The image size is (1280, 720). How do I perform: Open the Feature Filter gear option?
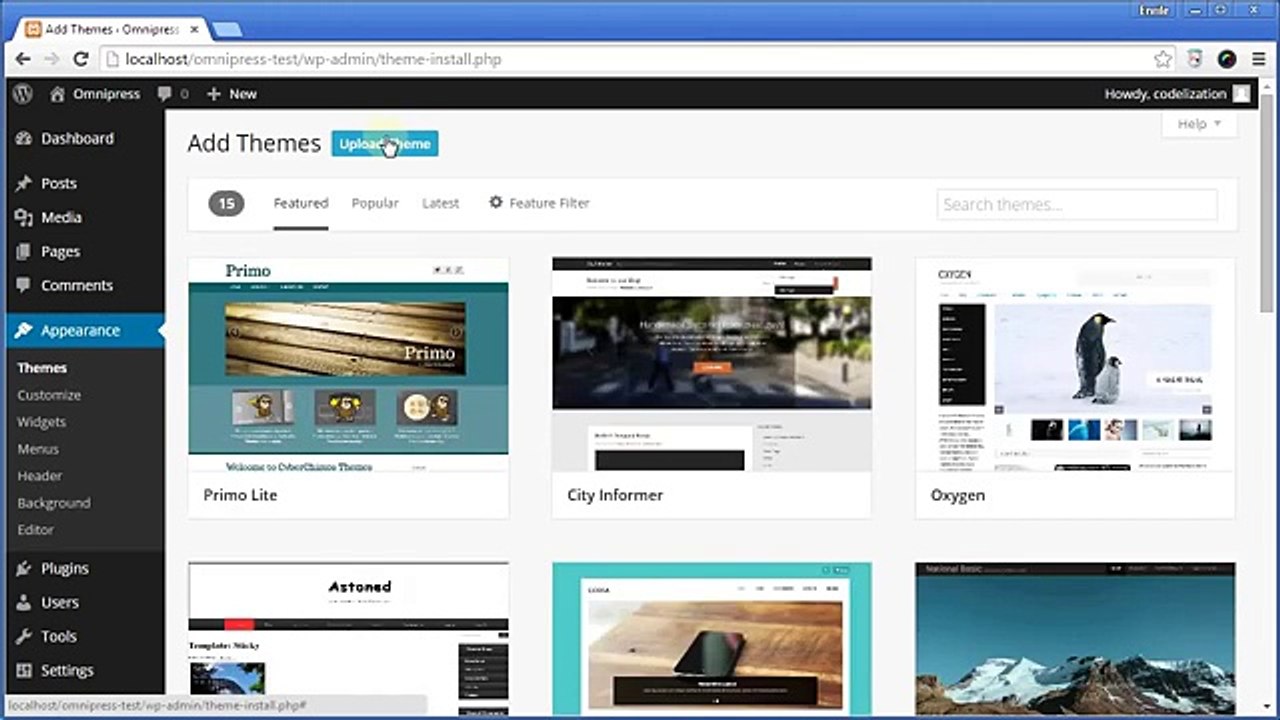pyautogui.click(x=539, y=203)
